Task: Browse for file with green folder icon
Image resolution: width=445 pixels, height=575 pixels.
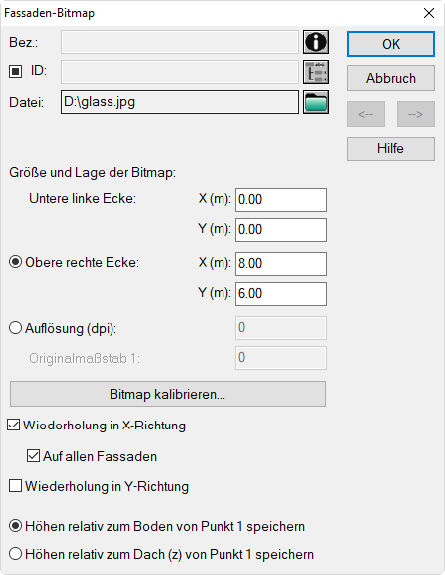Action: click(316, 102)
